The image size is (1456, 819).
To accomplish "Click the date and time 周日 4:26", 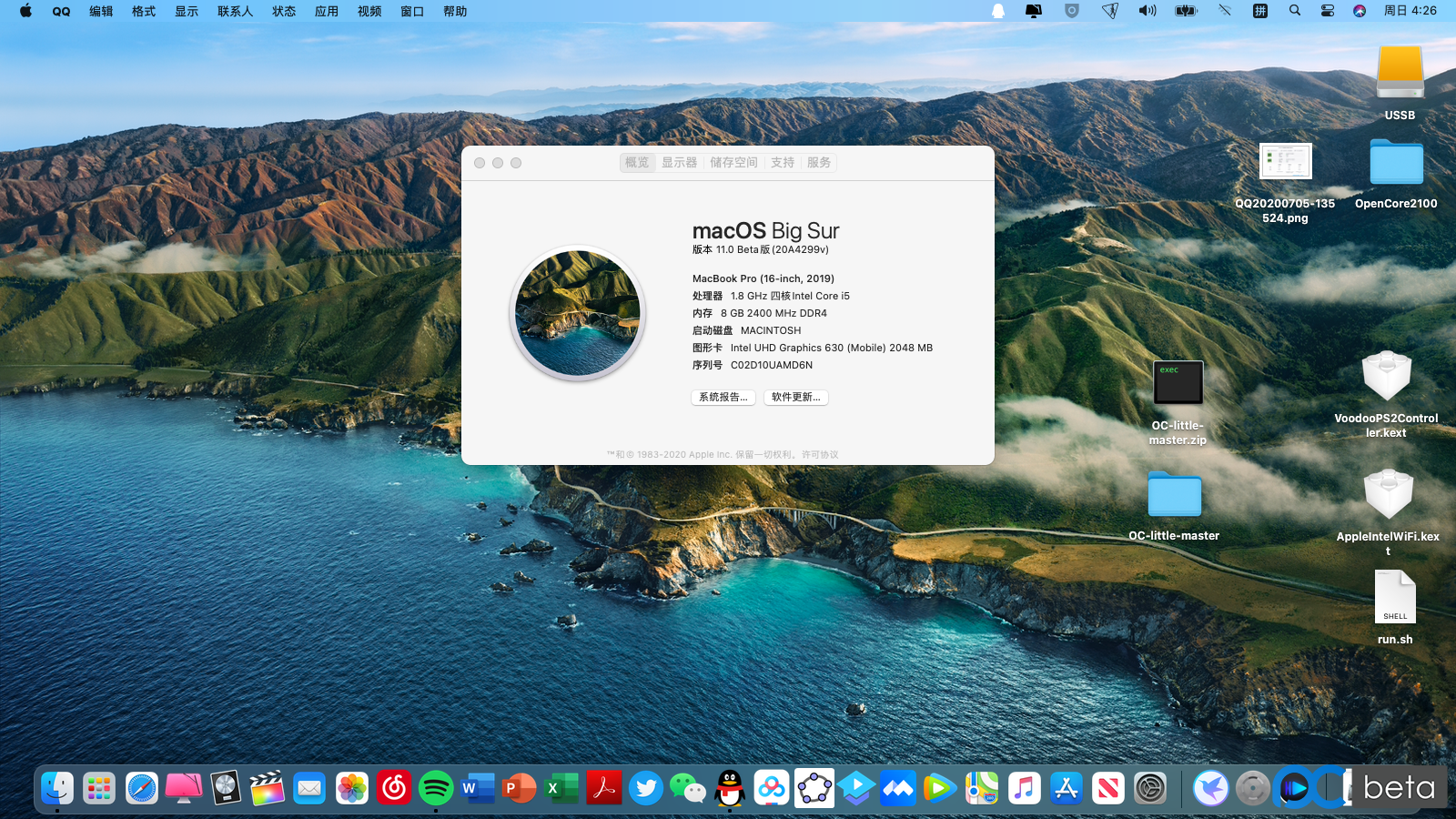I will click(x=1410, y=11).
